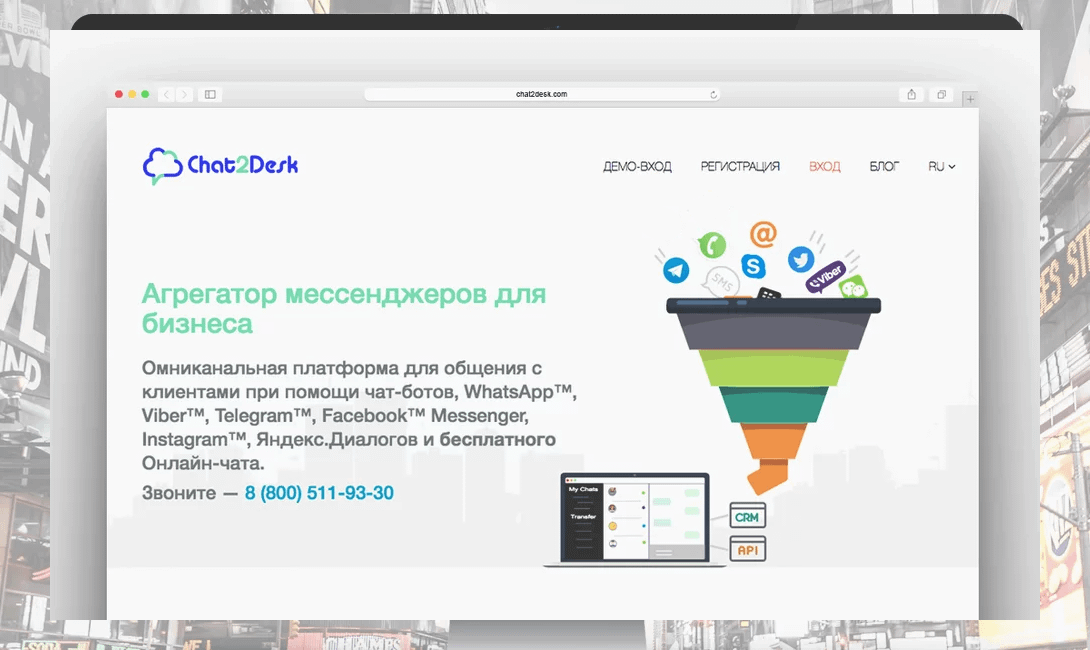
Task: Click the heading "Агрегатор мессенджеров для бизнеса"
Action: click(x=344, y=309)
